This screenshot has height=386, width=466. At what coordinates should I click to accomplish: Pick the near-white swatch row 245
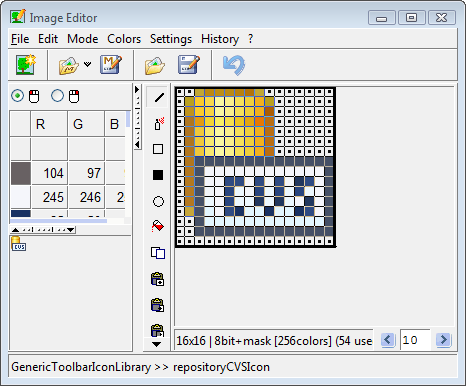(21, 197)
